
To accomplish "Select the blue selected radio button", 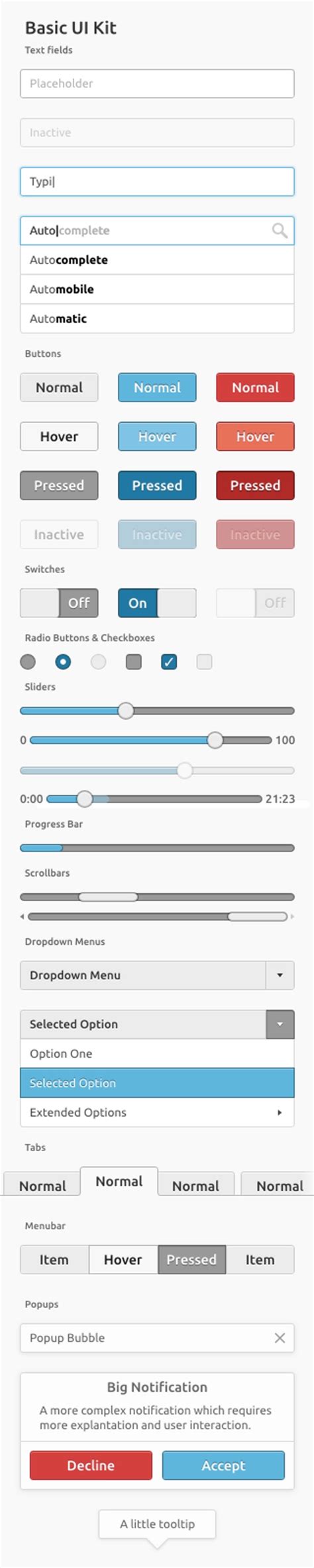I will click(x=63, y=662).
